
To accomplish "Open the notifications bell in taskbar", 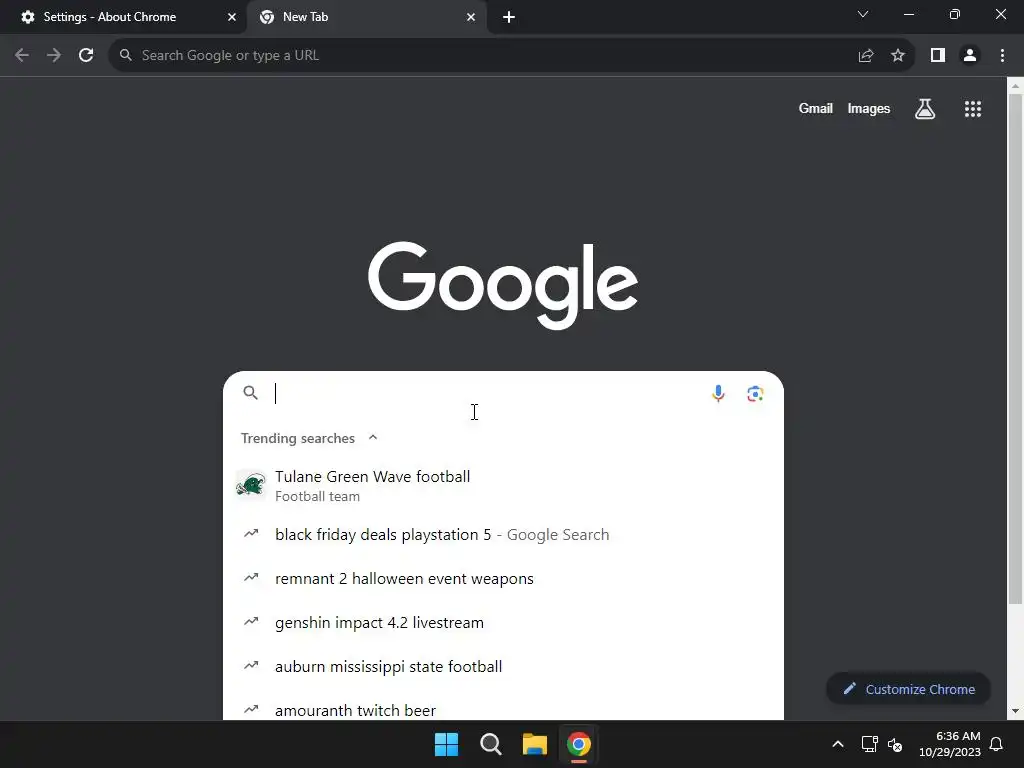I will (x=997, y=744).
